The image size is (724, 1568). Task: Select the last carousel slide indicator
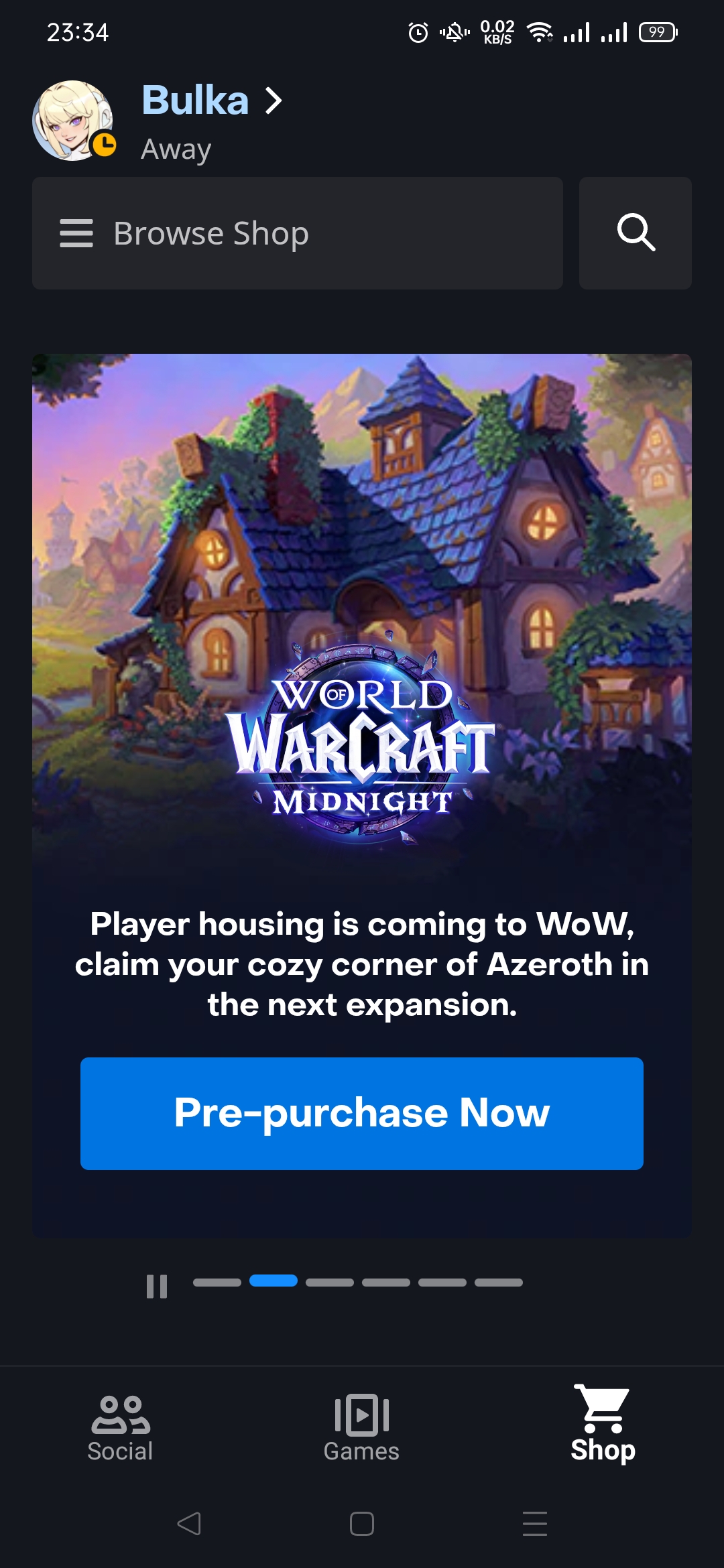[499, 1282]
